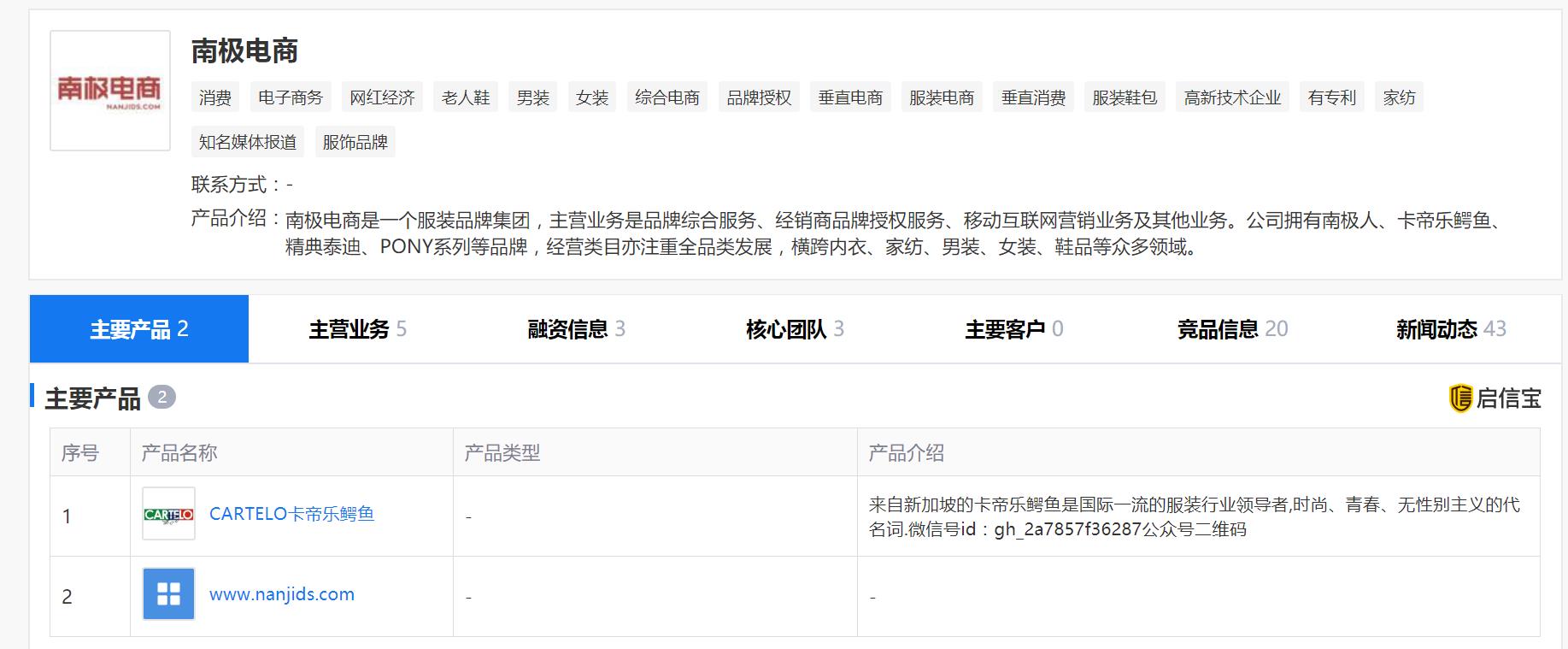Click the 电子商务 tag
This screenshot has height=649, width=1568.
point(291,97)
